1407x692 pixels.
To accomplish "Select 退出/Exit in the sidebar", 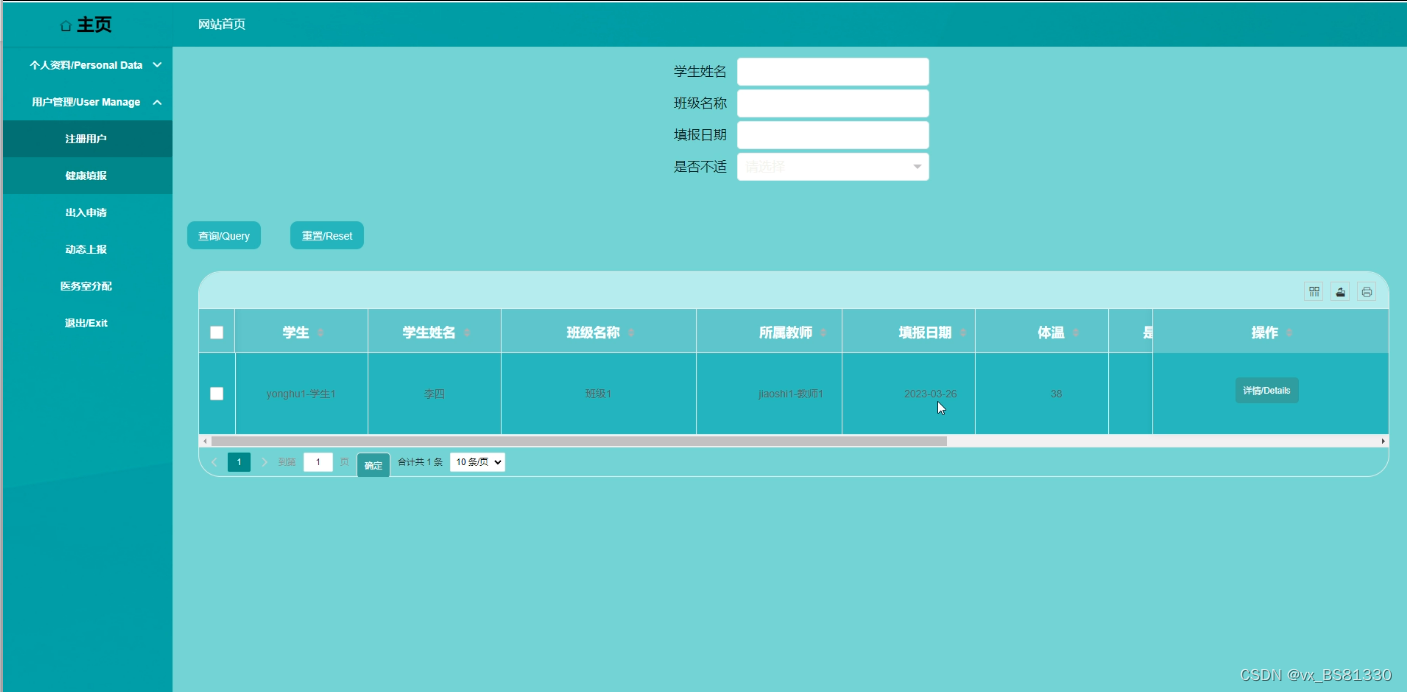I will point(86,323).
